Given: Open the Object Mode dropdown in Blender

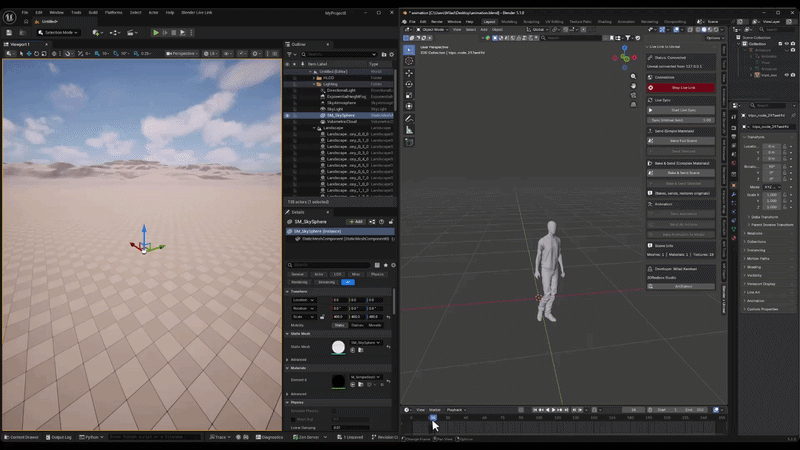Looking at the screenshot, I should pos(433,30).
